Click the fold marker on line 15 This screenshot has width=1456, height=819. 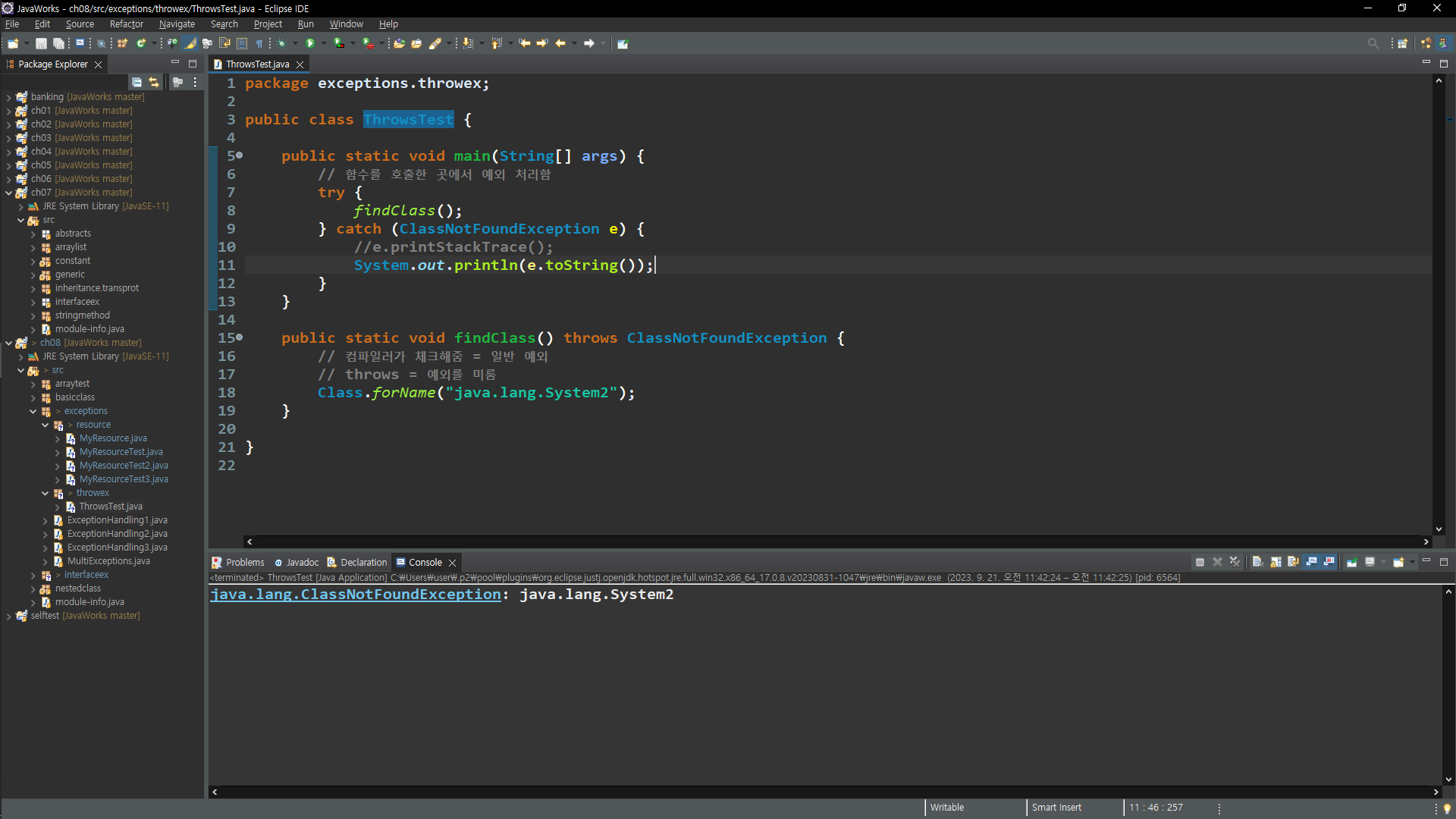(x=240, y=337)
